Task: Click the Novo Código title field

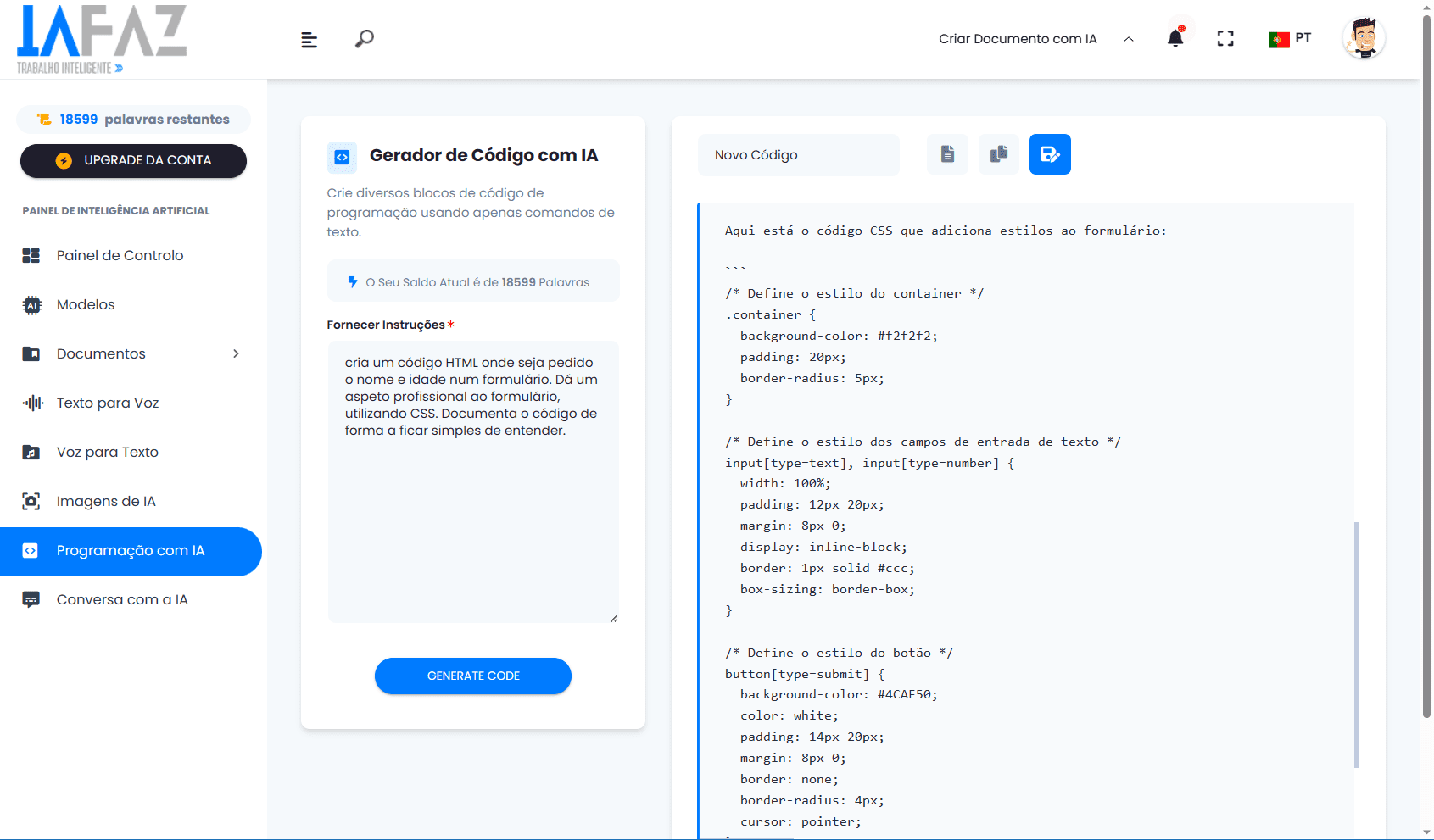Action: (798, 155)
